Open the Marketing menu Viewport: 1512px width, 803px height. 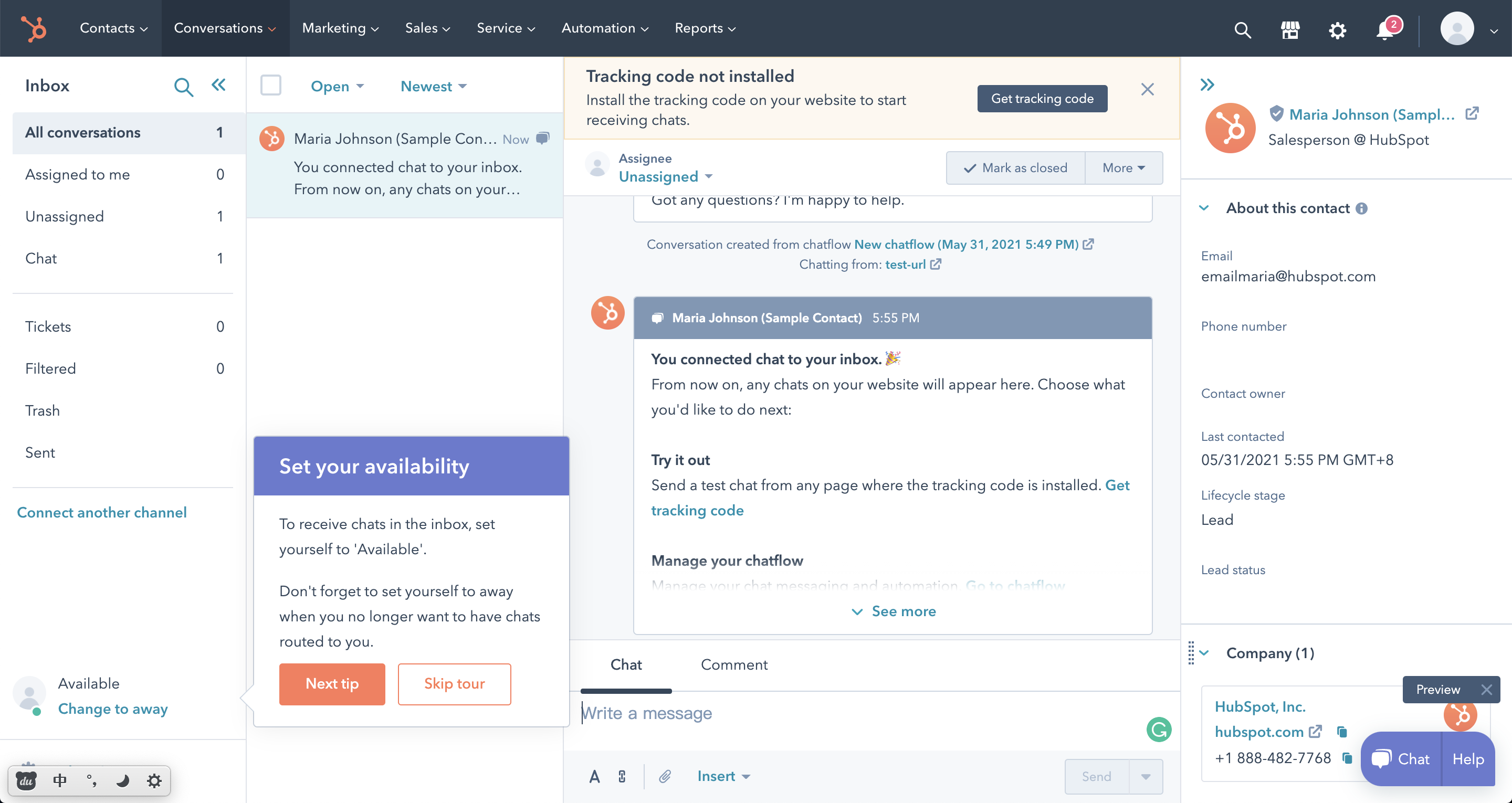click(340, 28)
